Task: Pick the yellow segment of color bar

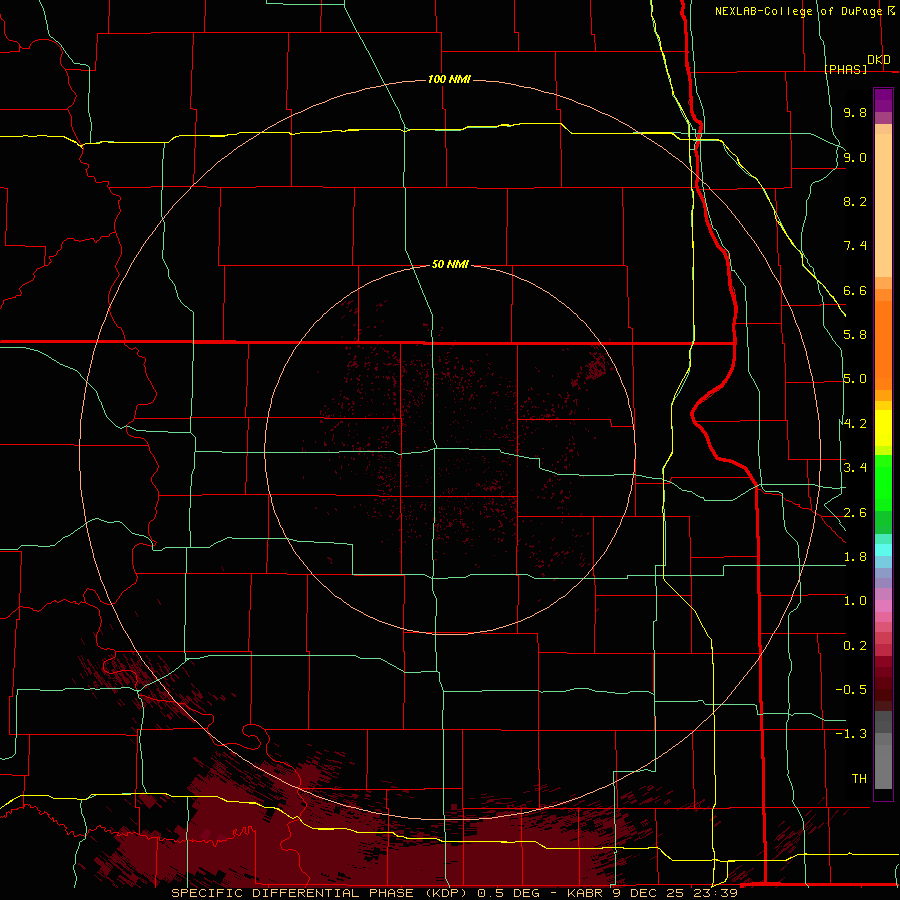Action: click(x=883, y=428)
